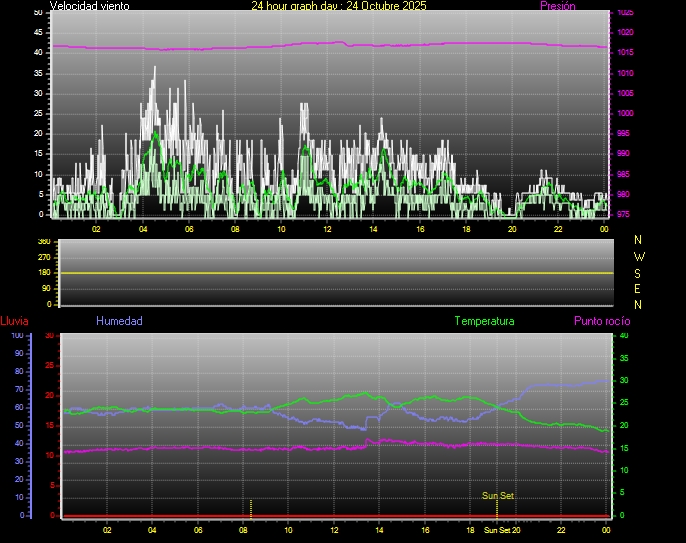686x543 pixels.
Task: Click the magenta 'Punto rocío' legend label
Action: [601, 321]
